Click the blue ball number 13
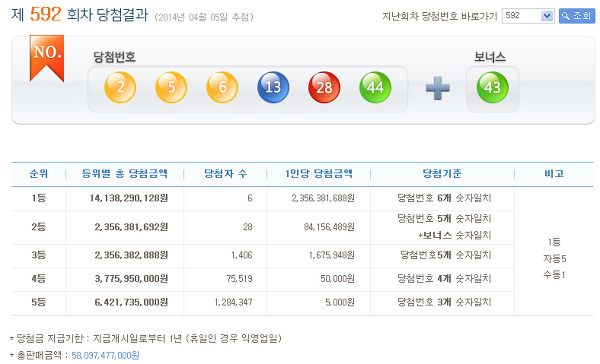The image size is (600, 364). 273,87
